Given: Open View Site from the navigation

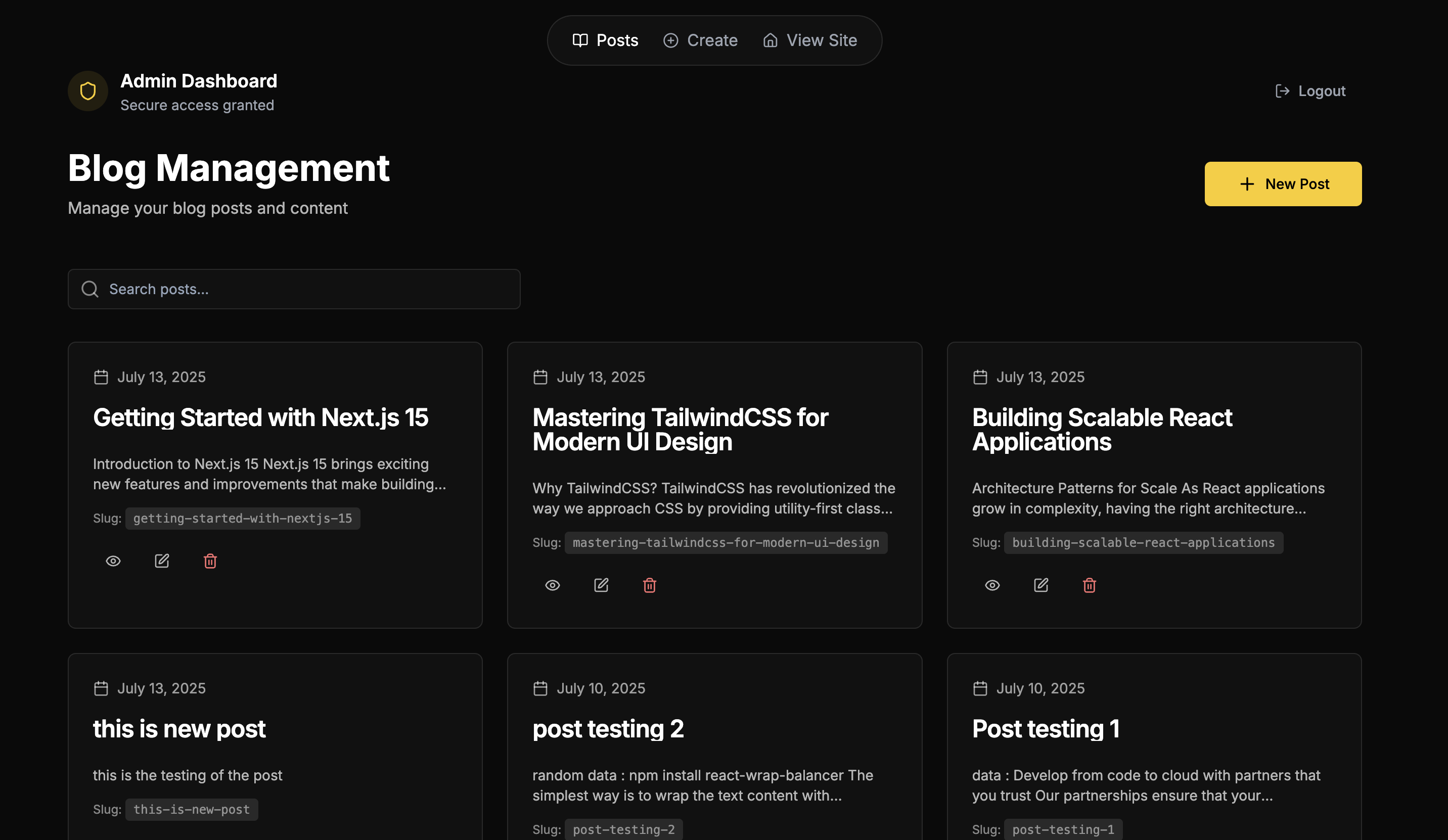Looking at the screenshot, I should coord(810,40).
